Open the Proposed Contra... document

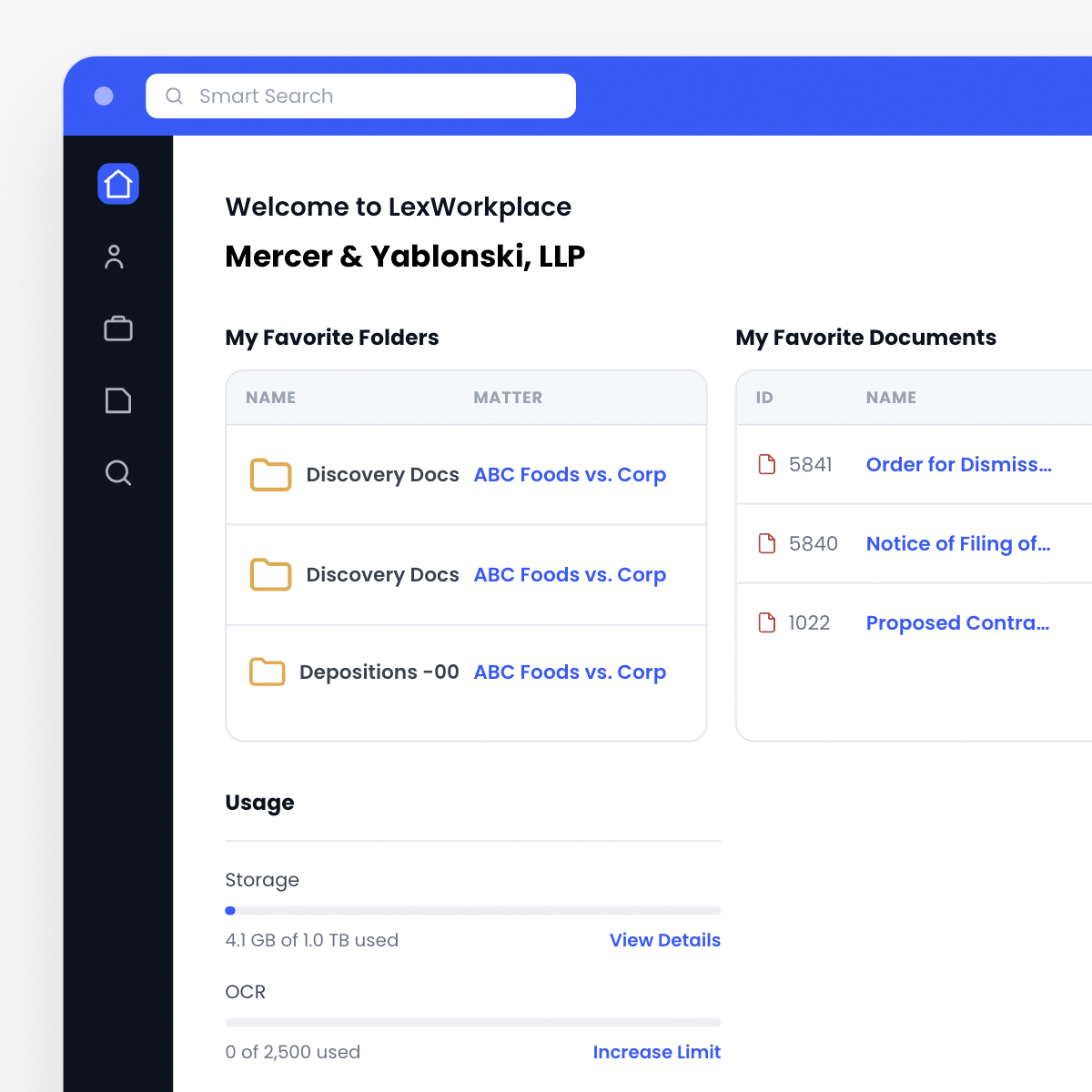(958, 622)
